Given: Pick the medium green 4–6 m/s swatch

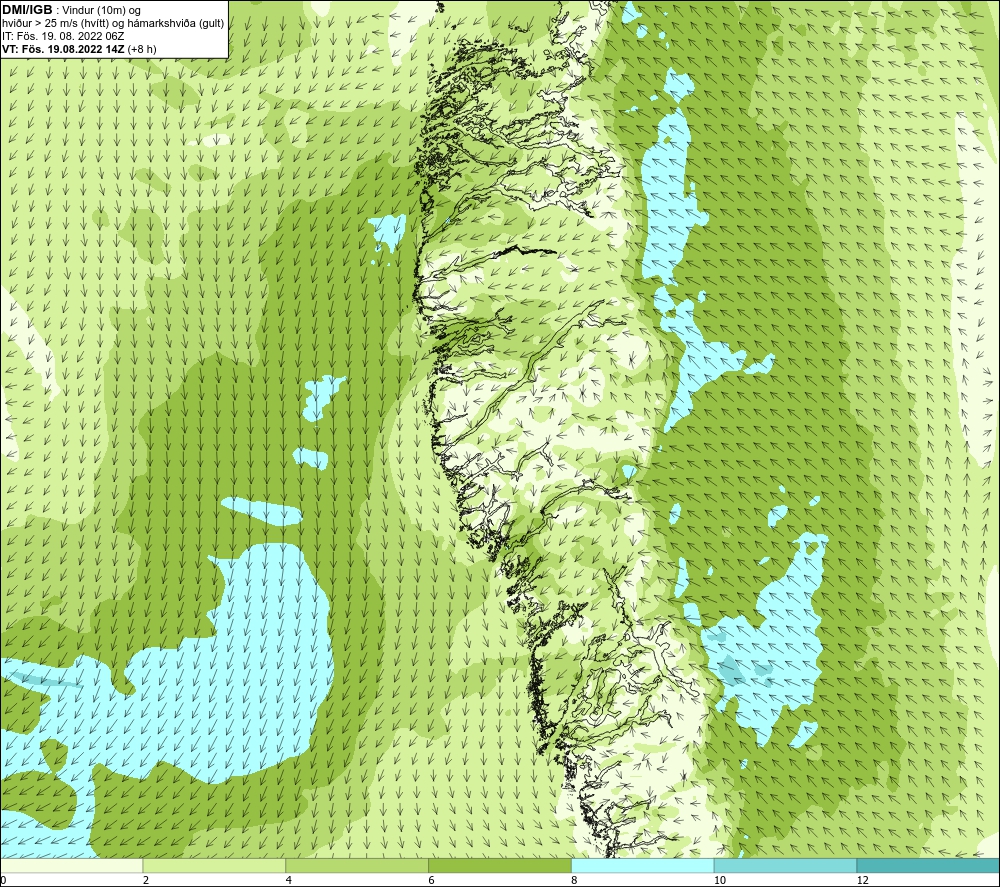Looking at the screenshot, I should 357,865.
